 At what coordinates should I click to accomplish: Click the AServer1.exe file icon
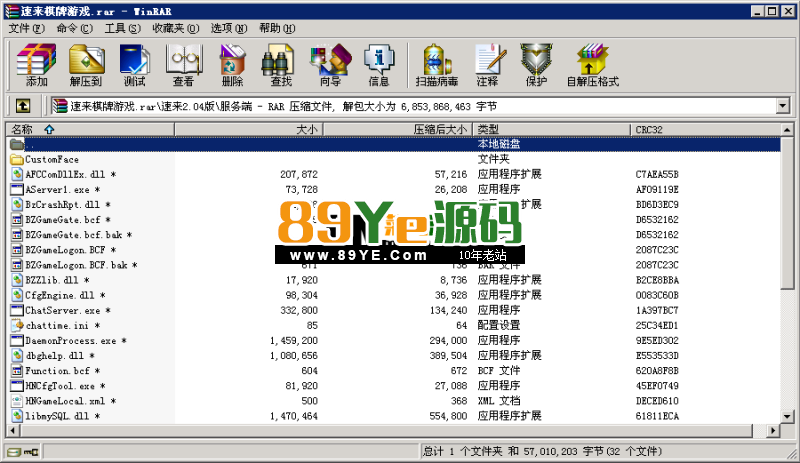[x=17, y=189]
